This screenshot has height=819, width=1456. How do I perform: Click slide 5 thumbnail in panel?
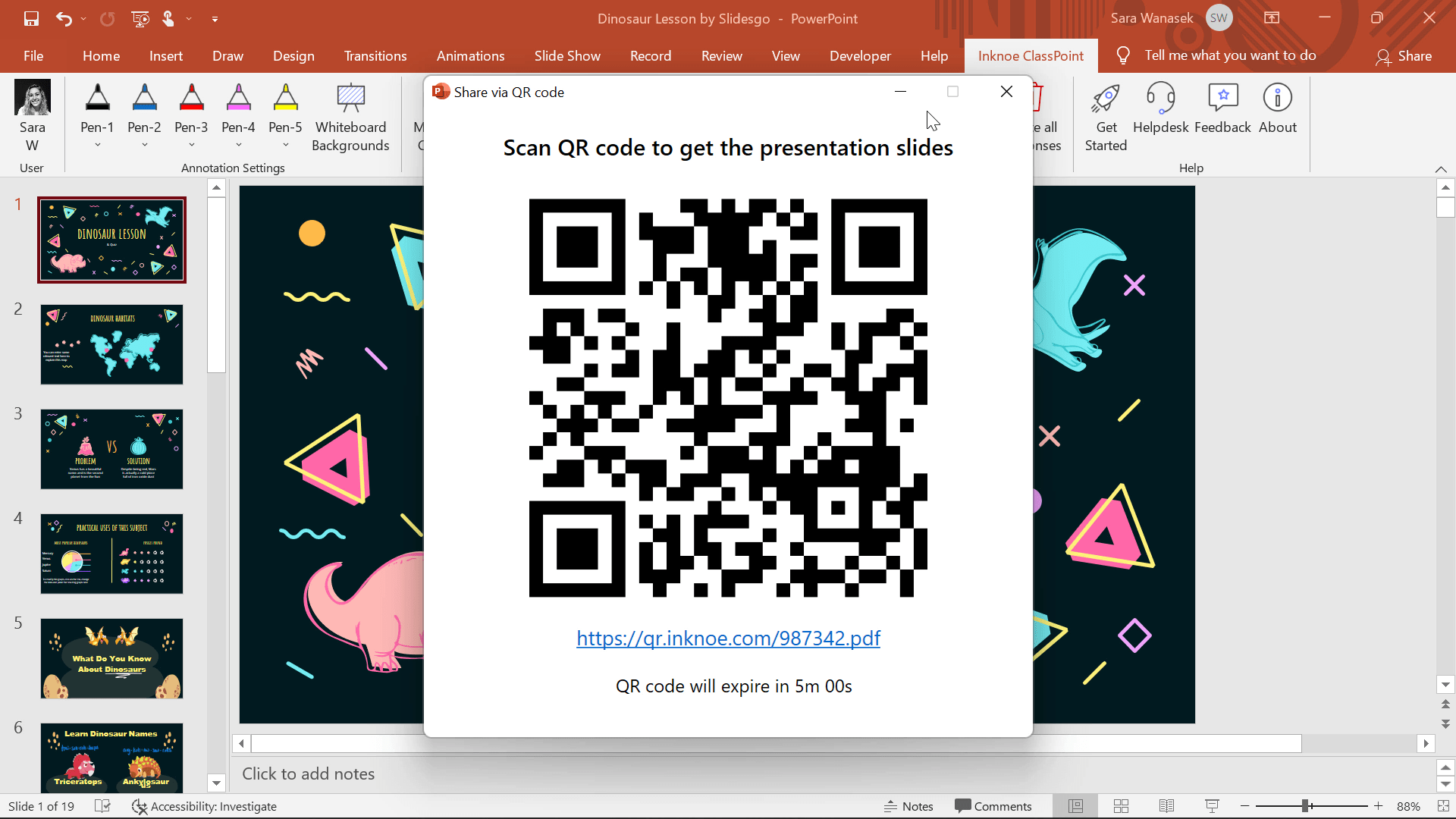112,657
